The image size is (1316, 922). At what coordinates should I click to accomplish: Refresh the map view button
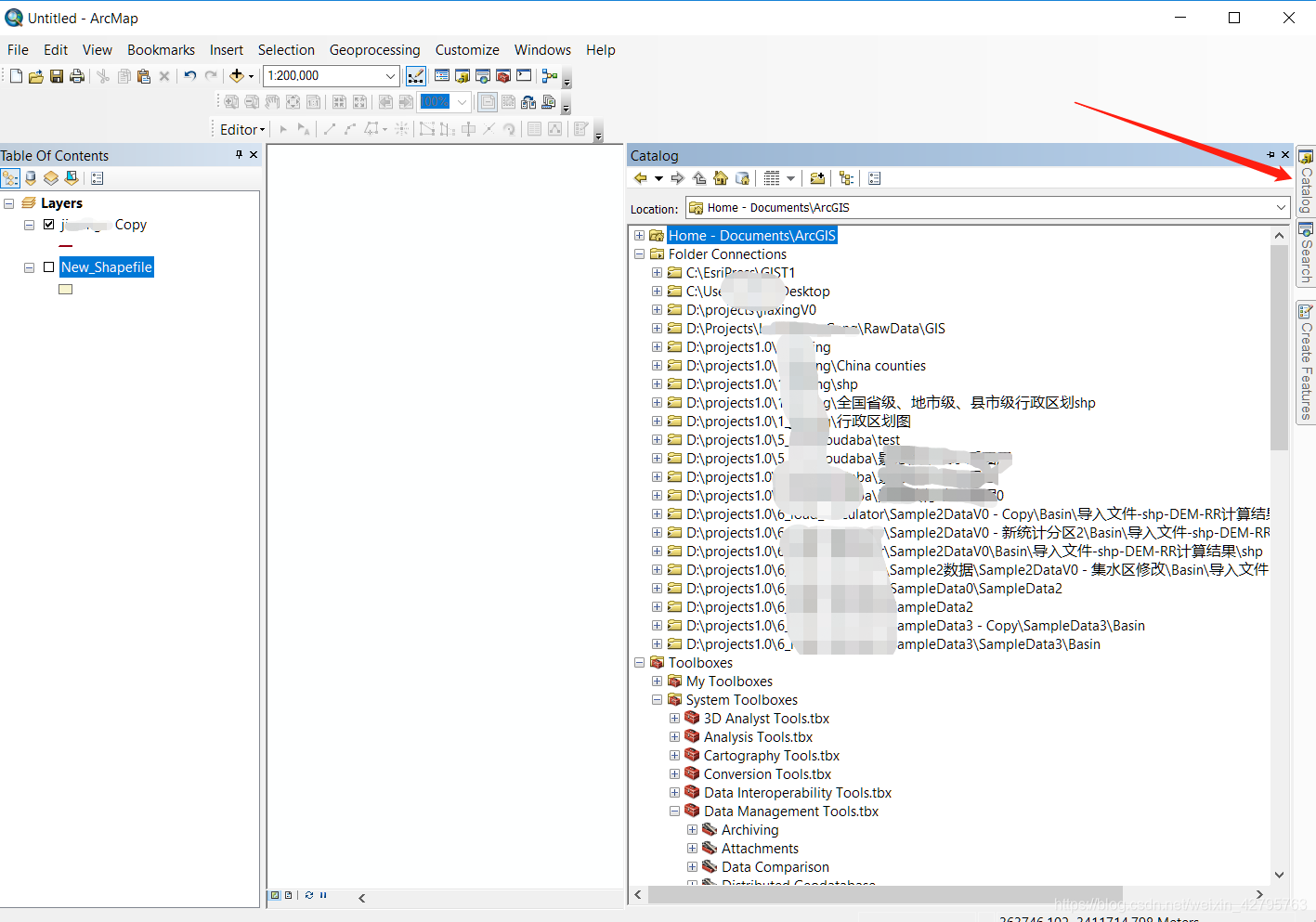click(x=309, y=896)
